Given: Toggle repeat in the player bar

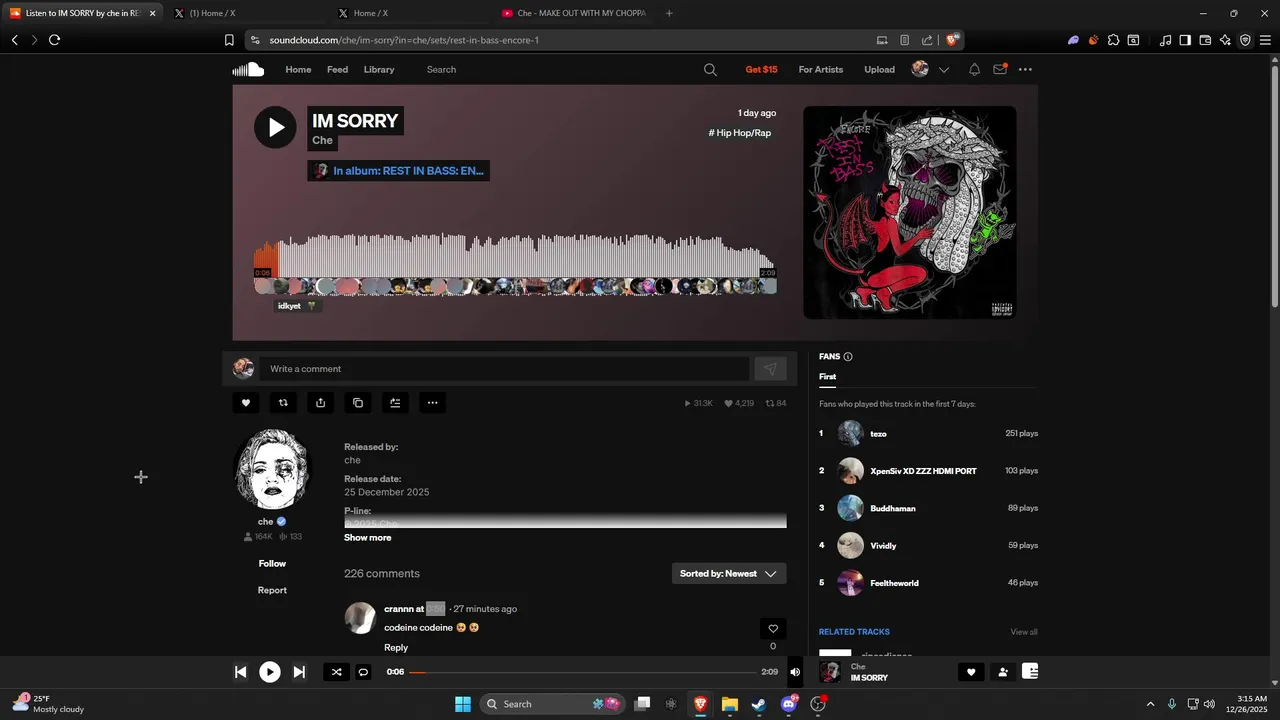Looking at the screenshot, I should click(364, 672).
